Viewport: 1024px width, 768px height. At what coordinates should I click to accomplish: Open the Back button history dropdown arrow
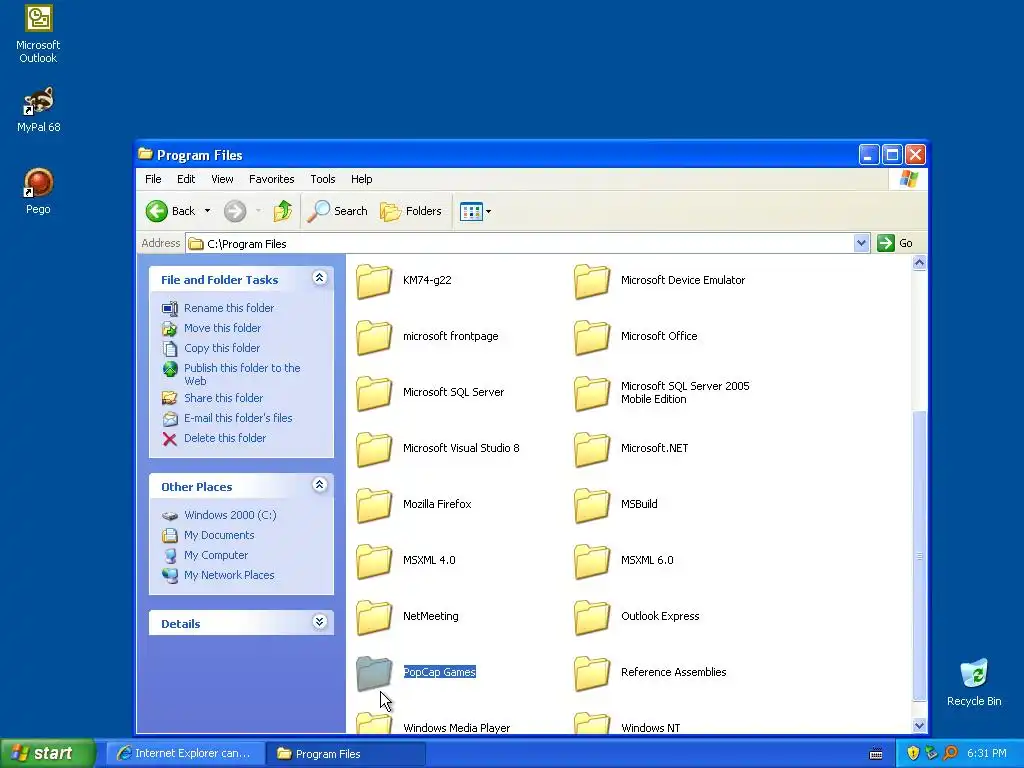tap(207, 211)
